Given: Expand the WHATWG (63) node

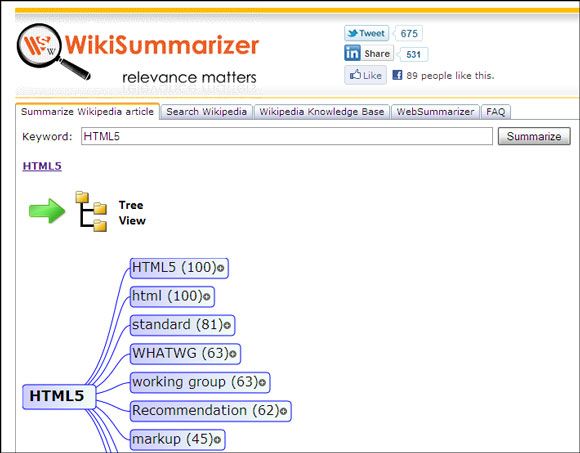Looking at the screenshot, I should click(233, 354).
